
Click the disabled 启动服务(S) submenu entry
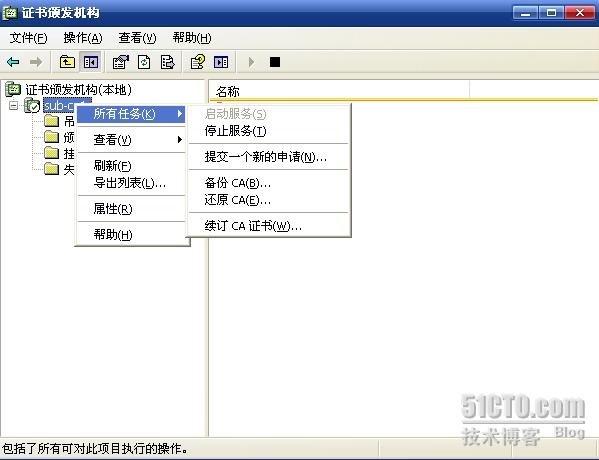(x=269, y=114)
